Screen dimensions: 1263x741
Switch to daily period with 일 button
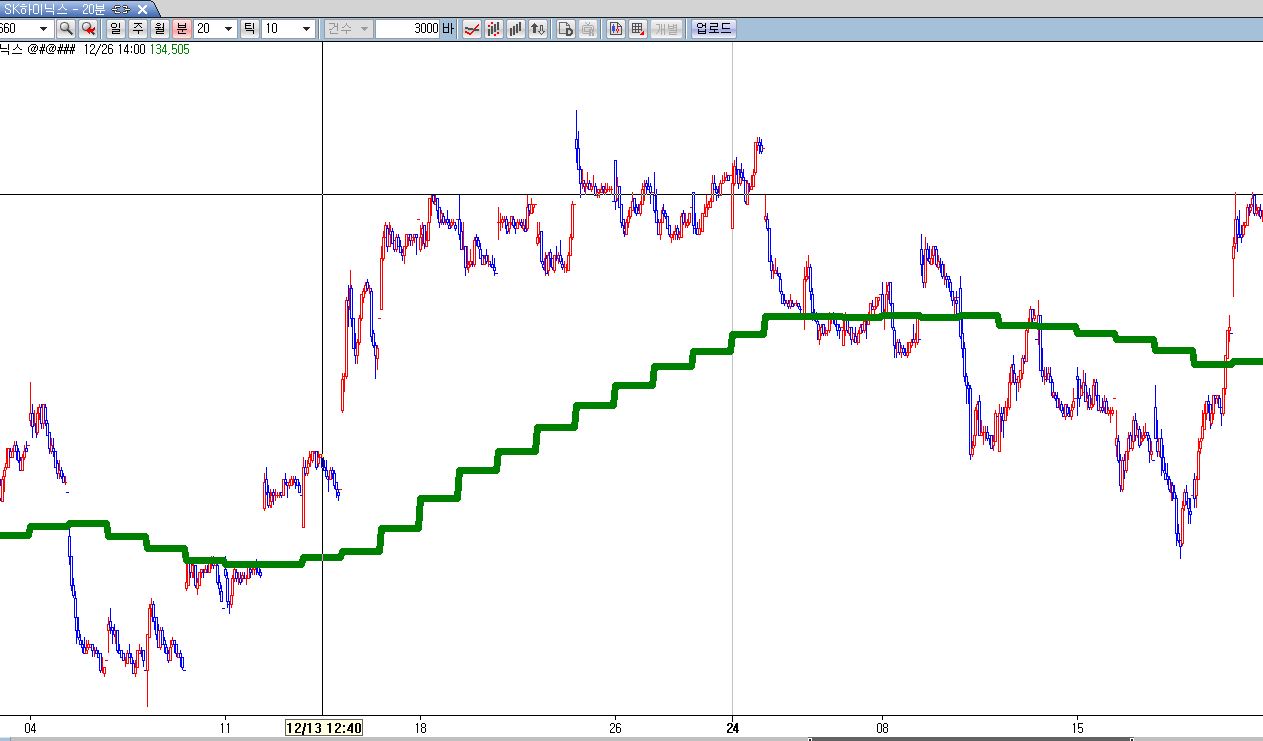pos(116,29)
